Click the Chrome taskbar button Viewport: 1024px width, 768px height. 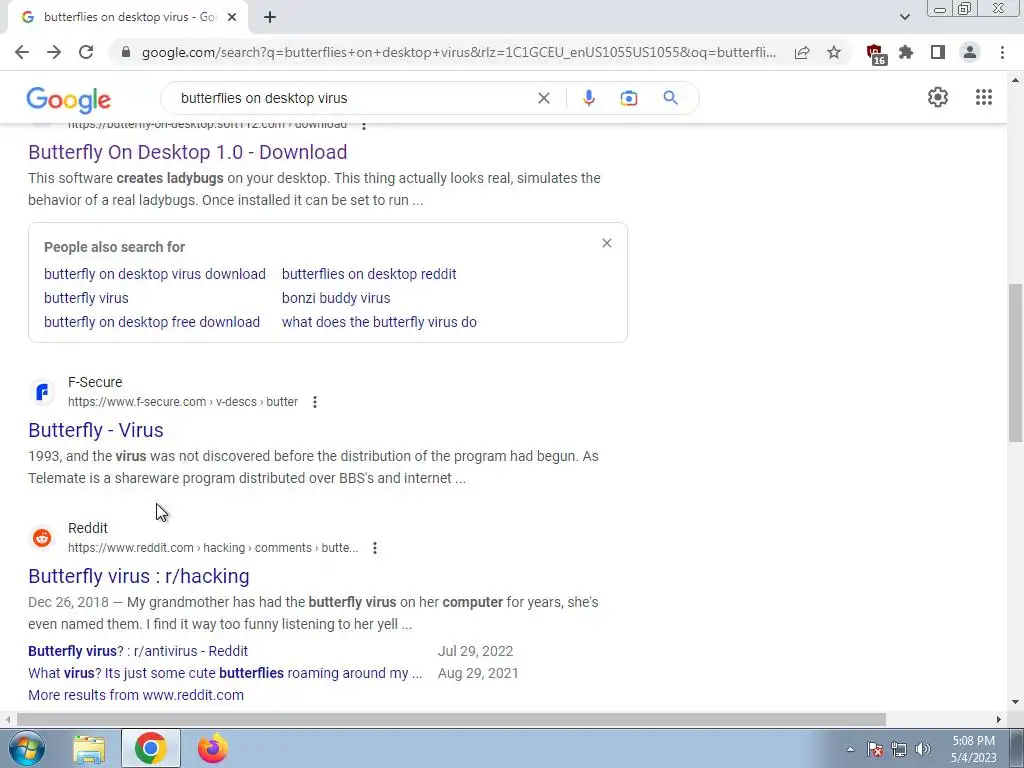(151, 748)
